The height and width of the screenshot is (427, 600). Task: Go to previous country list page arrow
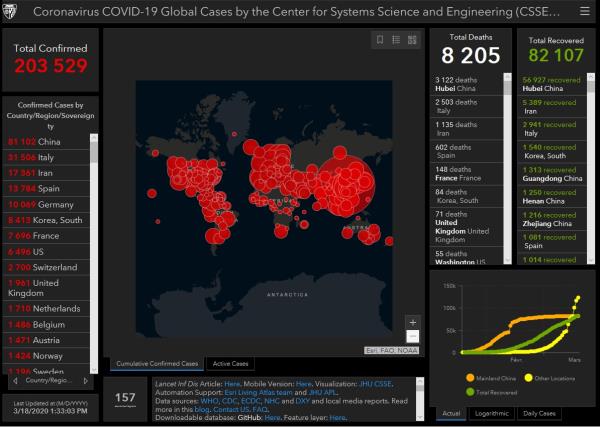[x=12, y=381]
